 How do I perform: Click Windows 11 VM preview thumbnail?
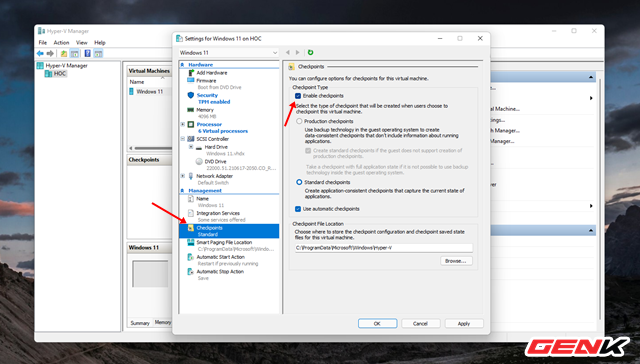pyautogui.click(x=150, y=274)
